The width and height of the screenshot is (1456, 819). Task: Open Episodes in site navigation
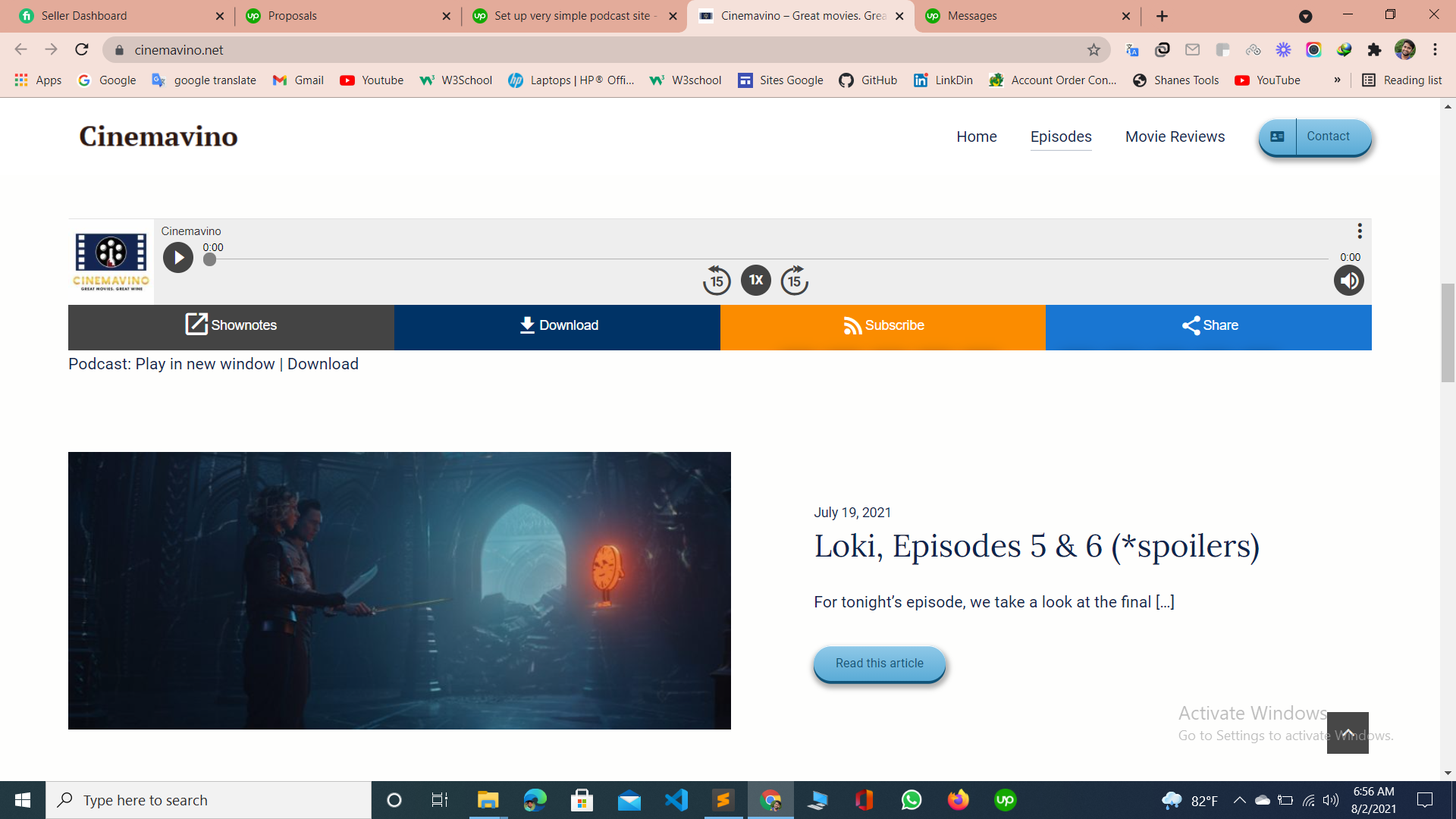click(x=1061, y=136)
